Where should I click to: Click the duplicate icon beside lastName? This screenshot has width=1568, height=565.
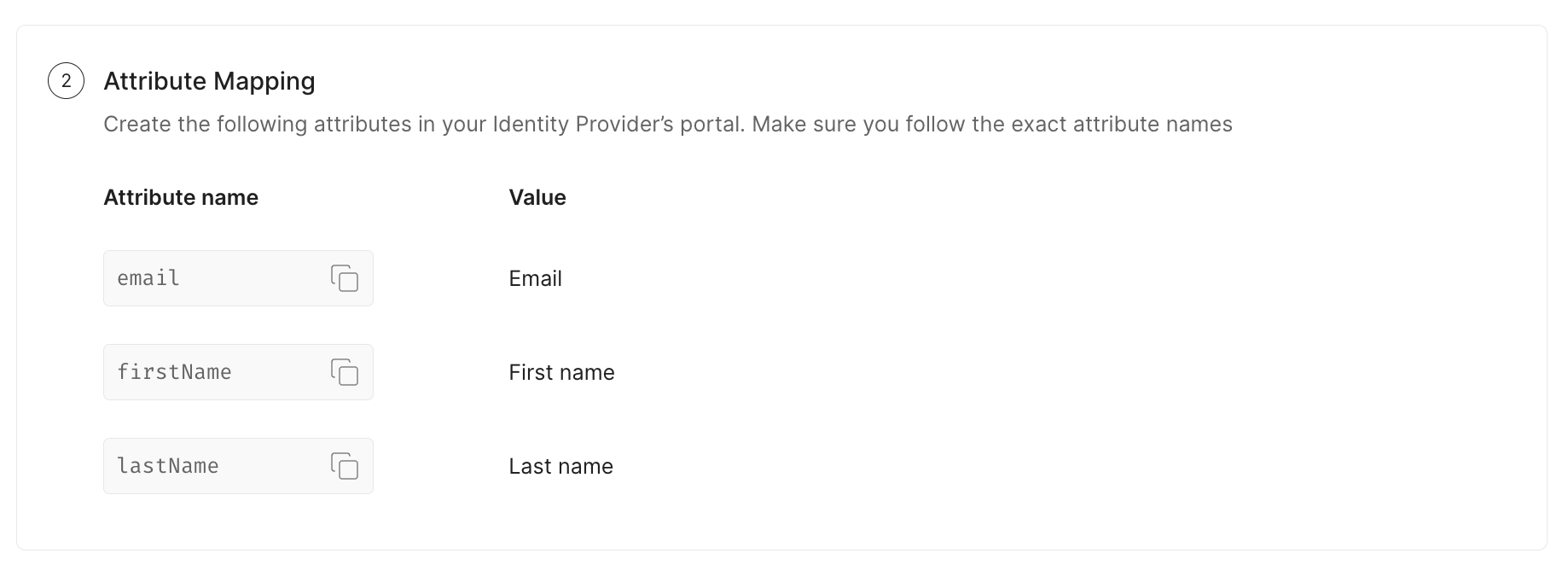coord(345,466)
